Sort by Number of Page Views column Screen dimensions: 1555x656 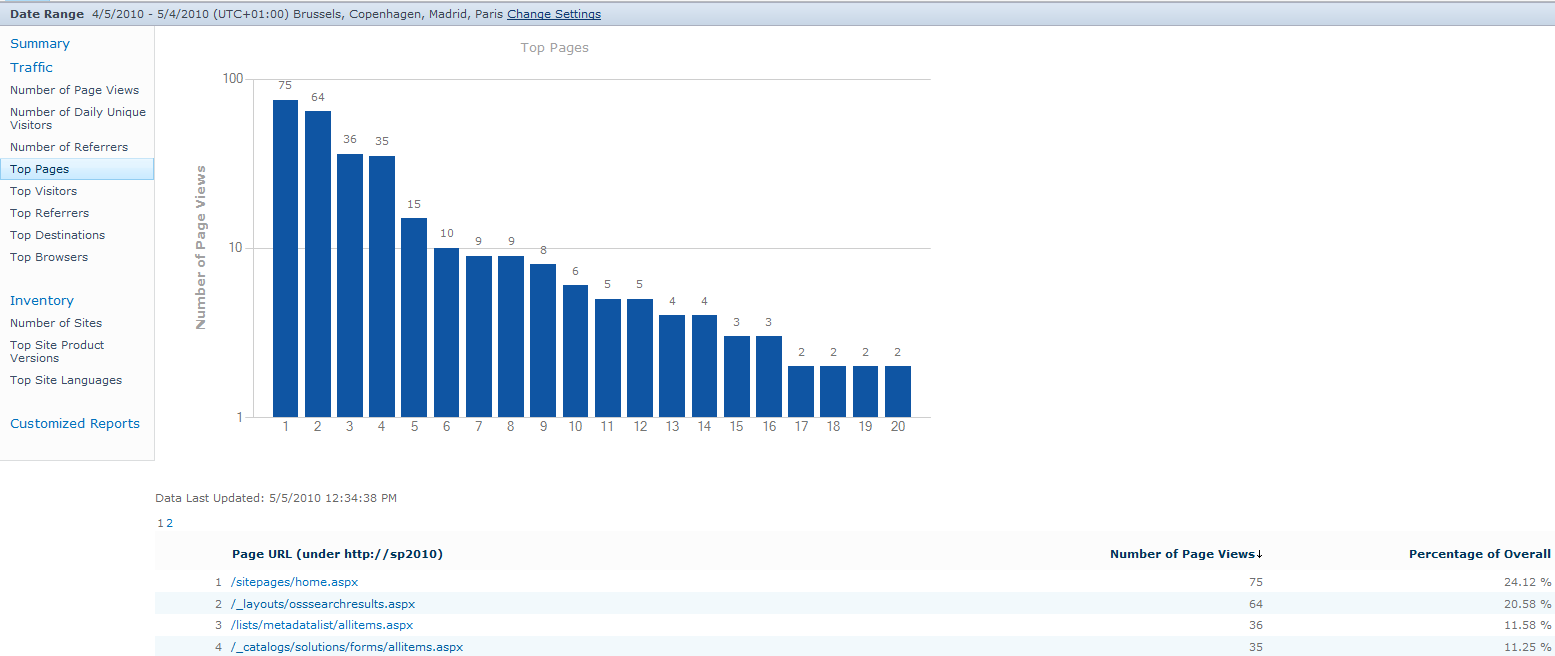[x=1186, y=554]
